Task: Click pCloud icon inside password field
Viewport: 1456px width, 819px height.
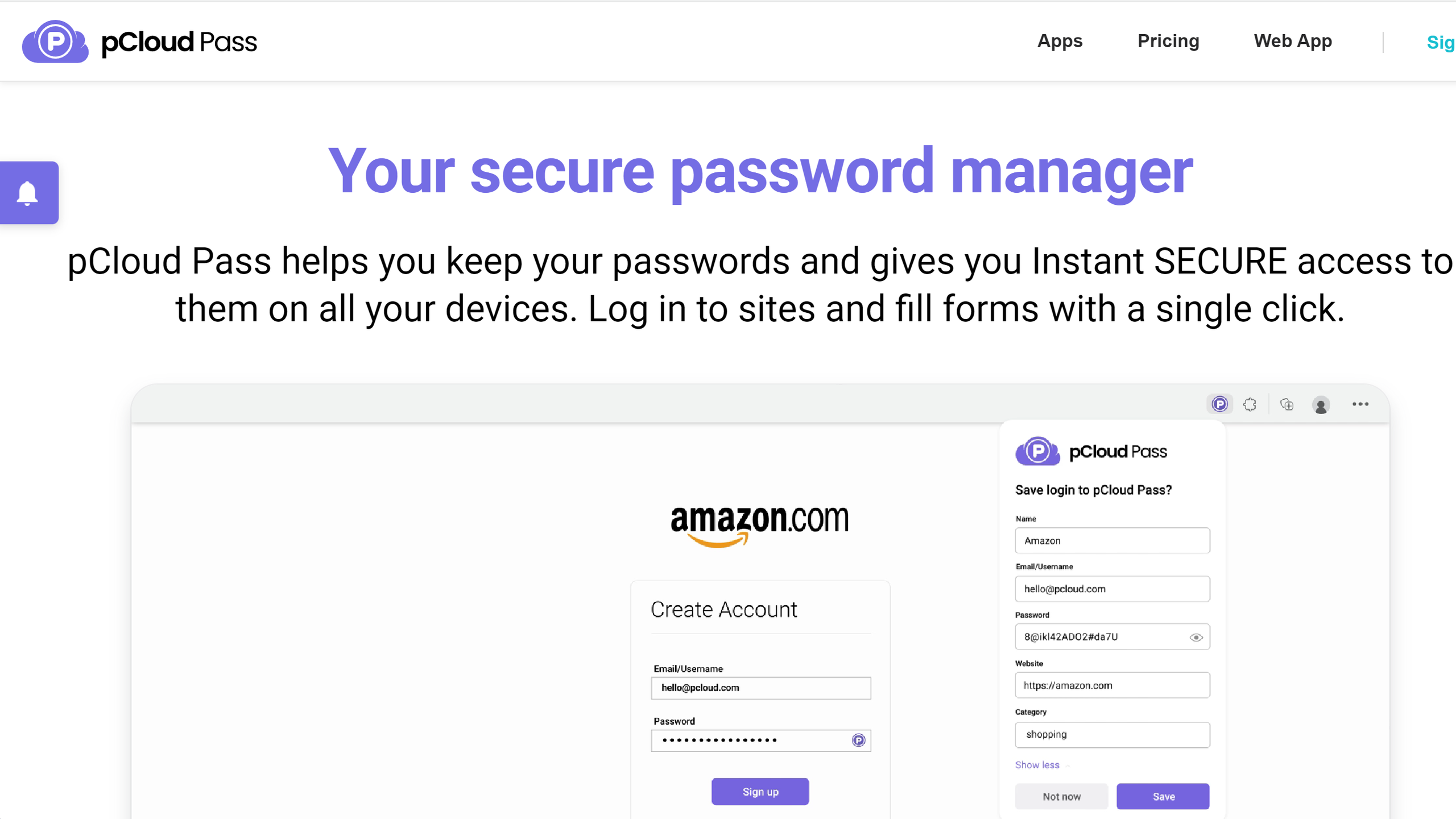Action: pos(858,740)
